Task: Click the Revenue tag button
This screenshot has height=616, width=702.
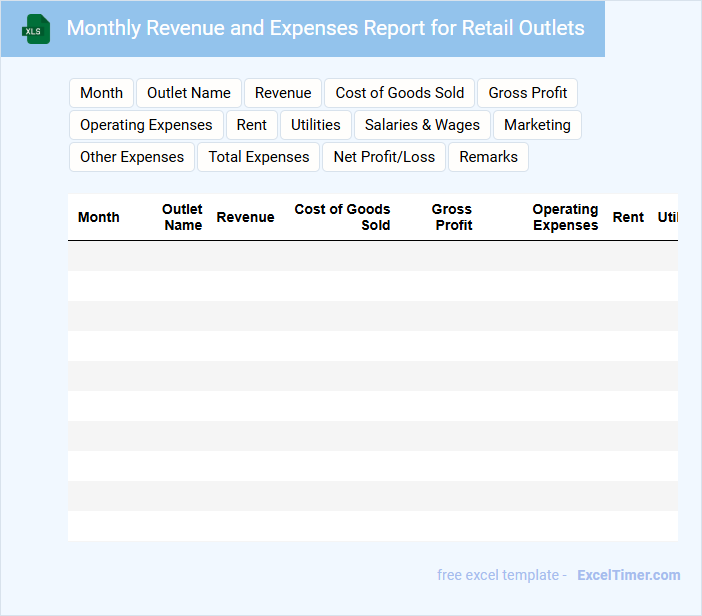Action: [x=283, y=93]
